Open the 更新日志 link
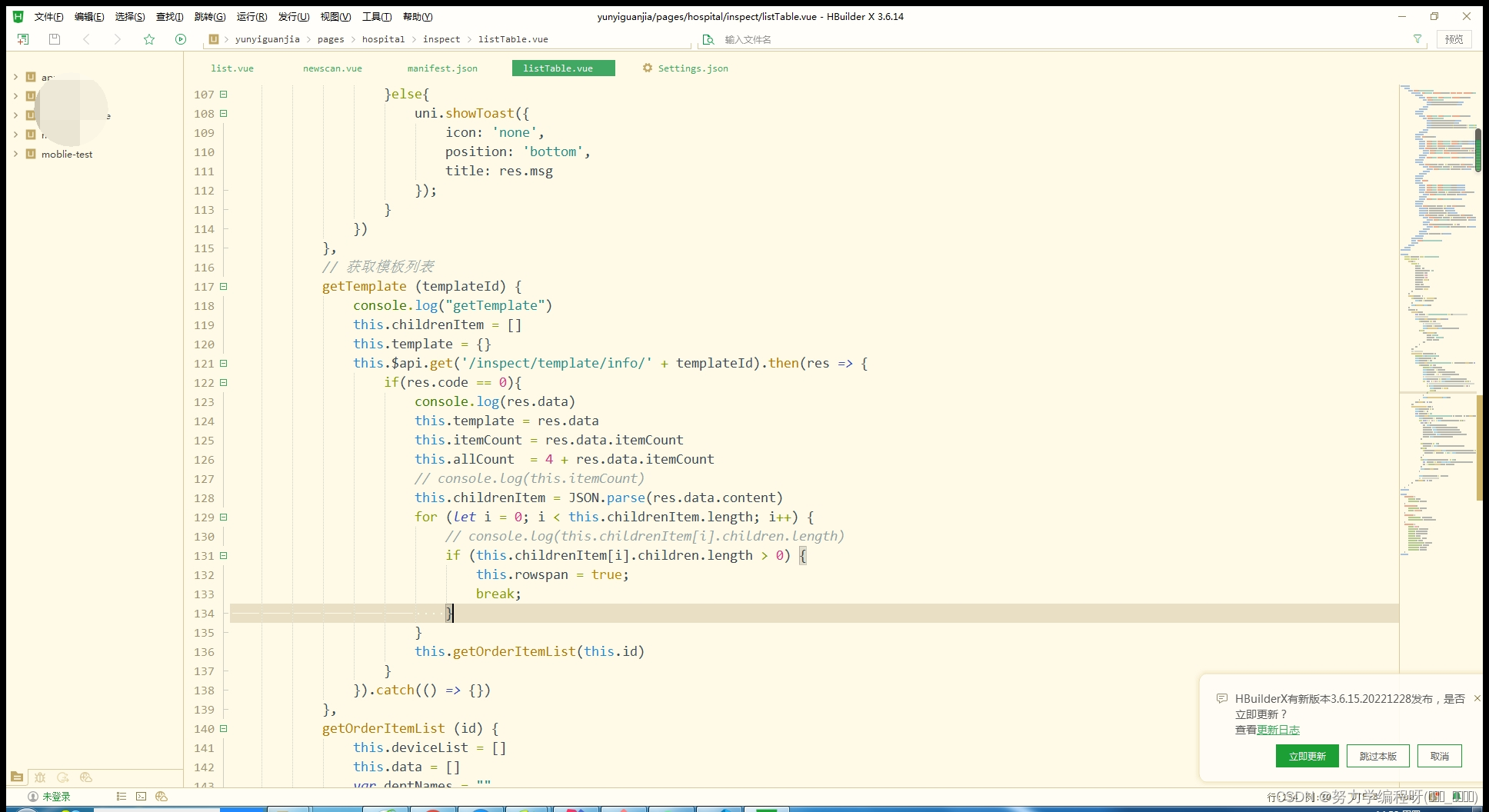 pos(1278,730)
